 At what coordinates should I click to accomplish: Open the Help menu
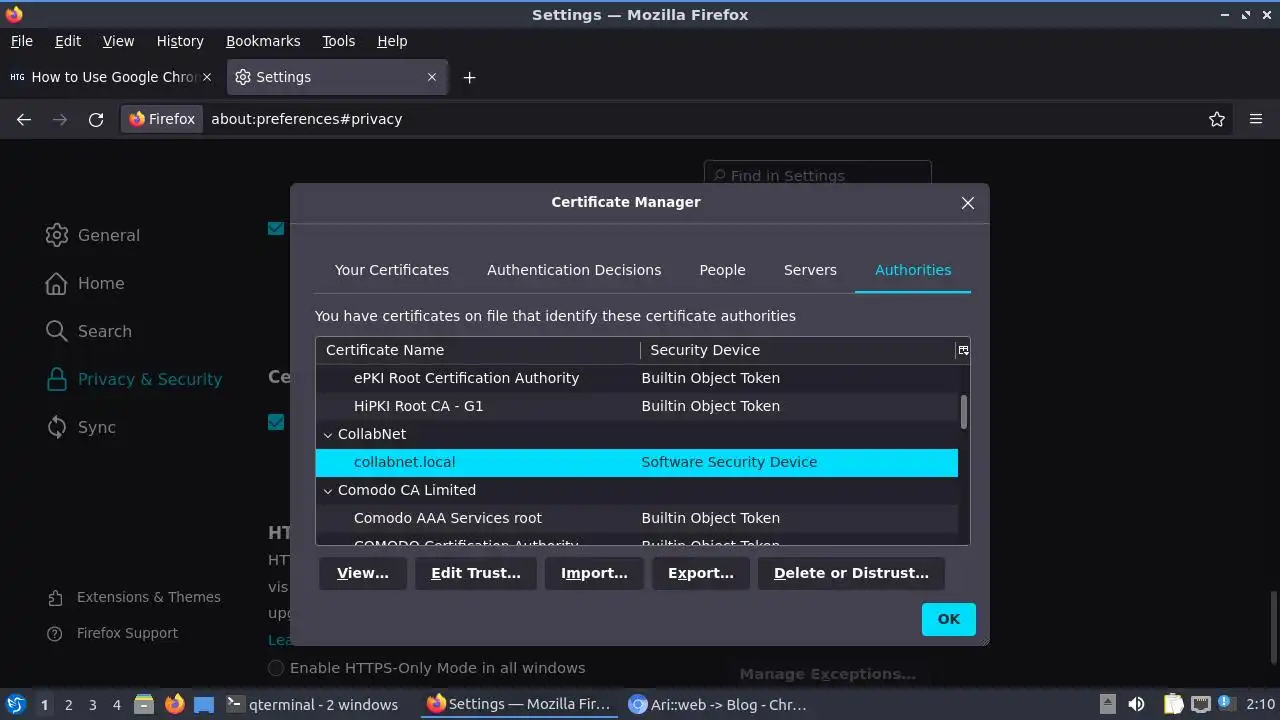click(x=392, y=41)
